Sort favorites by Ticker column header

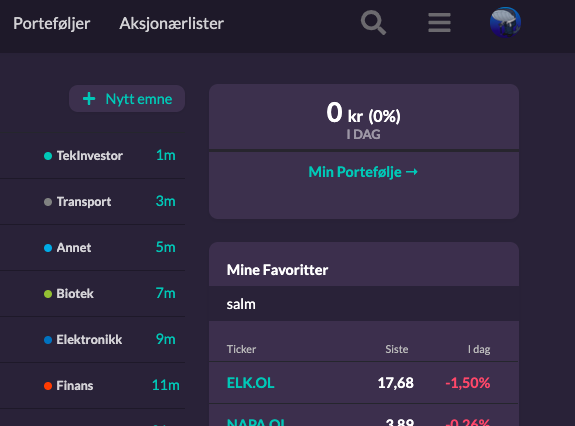(241, 349)
